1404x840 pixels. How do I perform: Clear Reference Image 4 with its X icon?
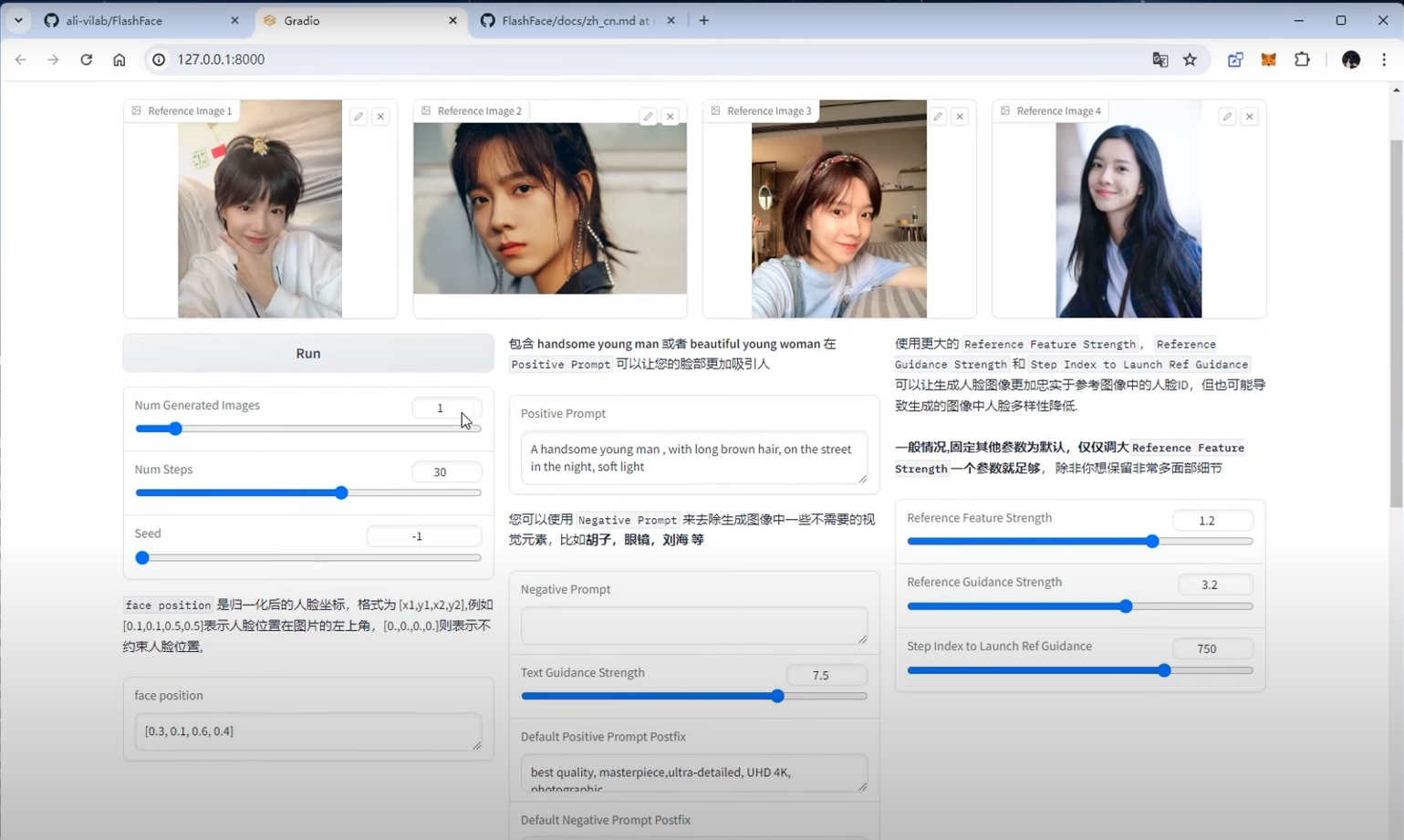(x=1250, y=116)
